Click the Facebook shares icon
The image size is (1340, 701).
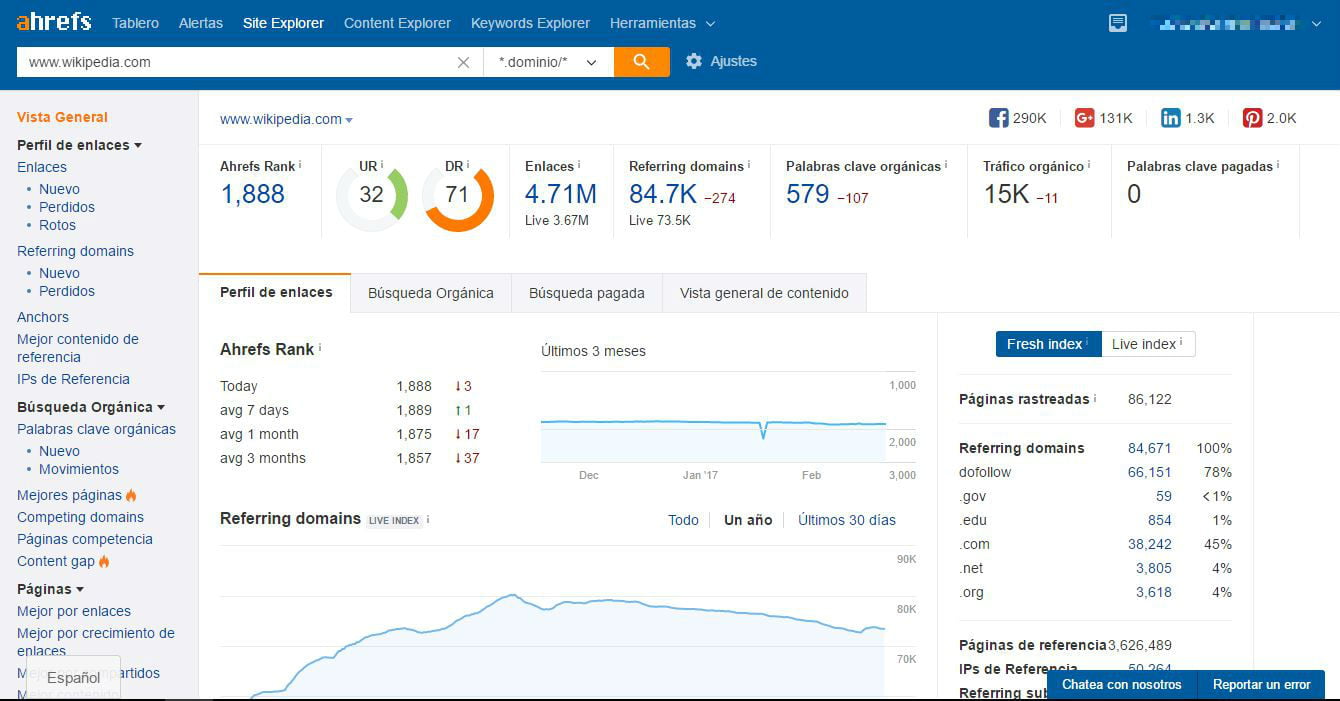coord(998,118)
